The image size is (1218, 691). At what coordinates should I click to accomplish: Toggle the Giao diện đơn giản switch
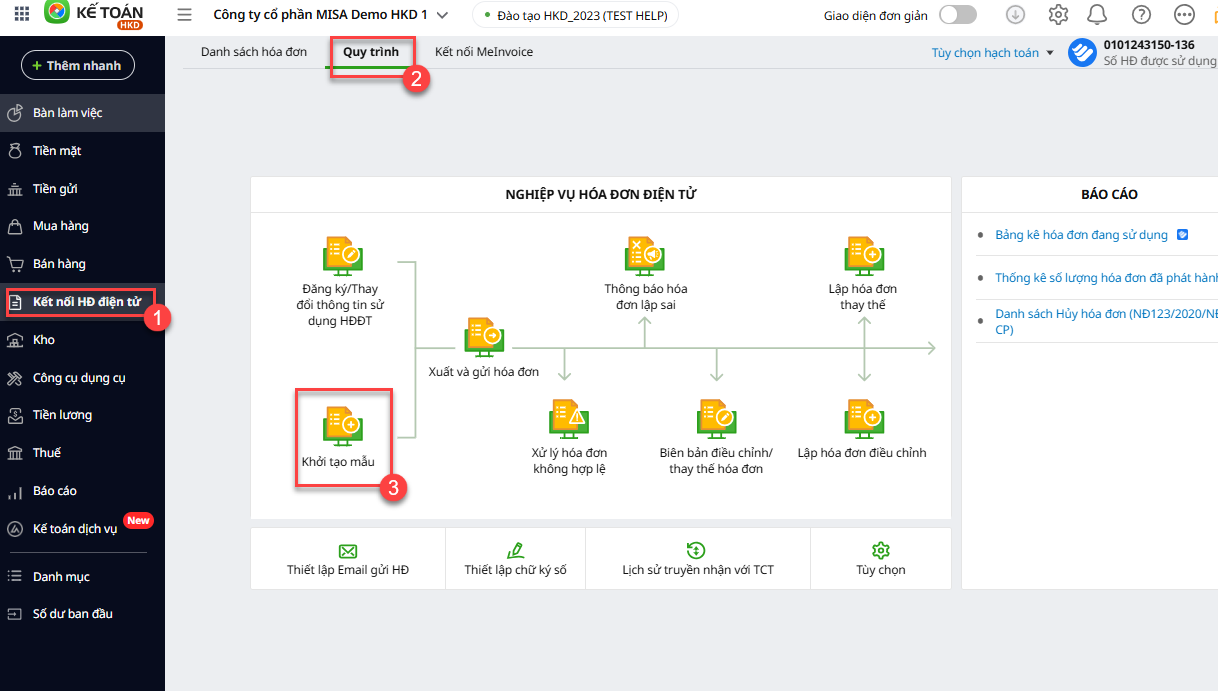coord(957,15)
